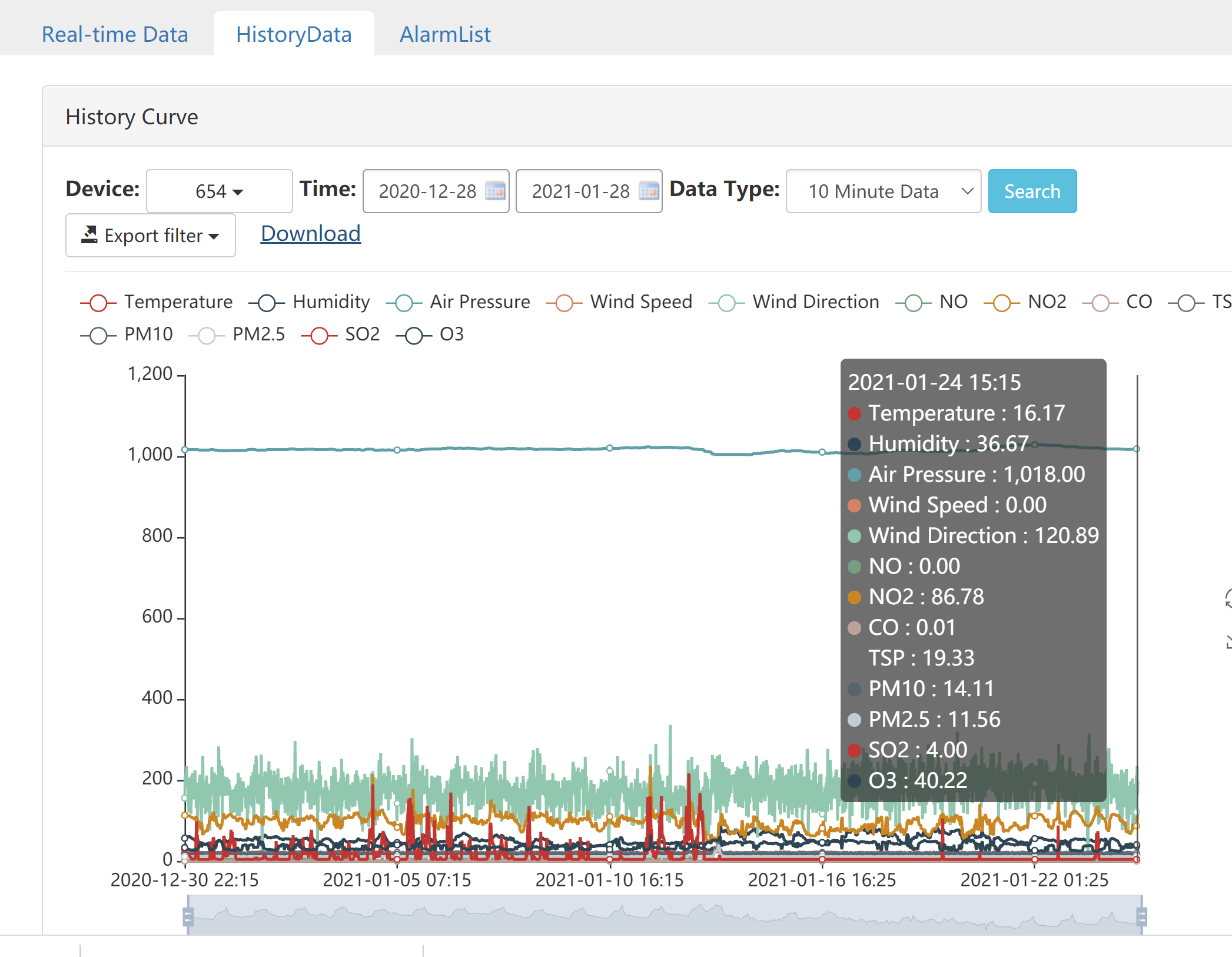Screen dimensions: 1232x957
Task: Open the AlarmList tab
Action: tap(445, 34)
